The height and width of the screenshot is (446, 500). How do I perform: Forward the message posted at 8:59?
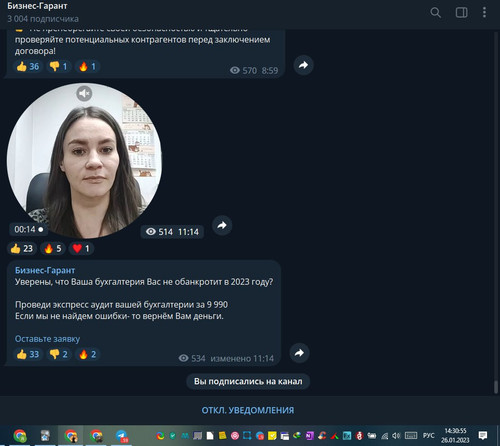click(x=303, y=65)
